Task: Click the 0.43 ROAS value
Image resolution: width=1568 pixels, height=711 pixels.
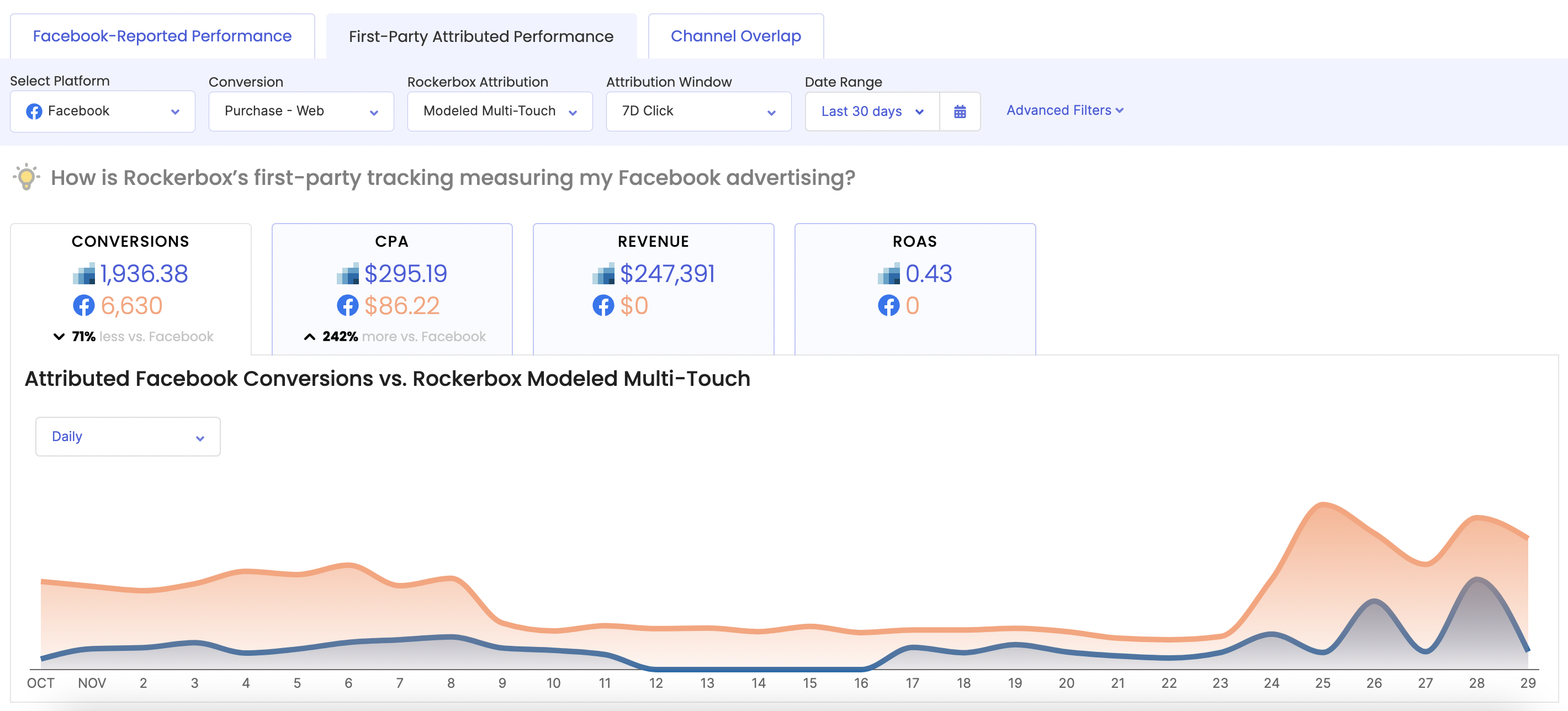Action: [928, 274]
